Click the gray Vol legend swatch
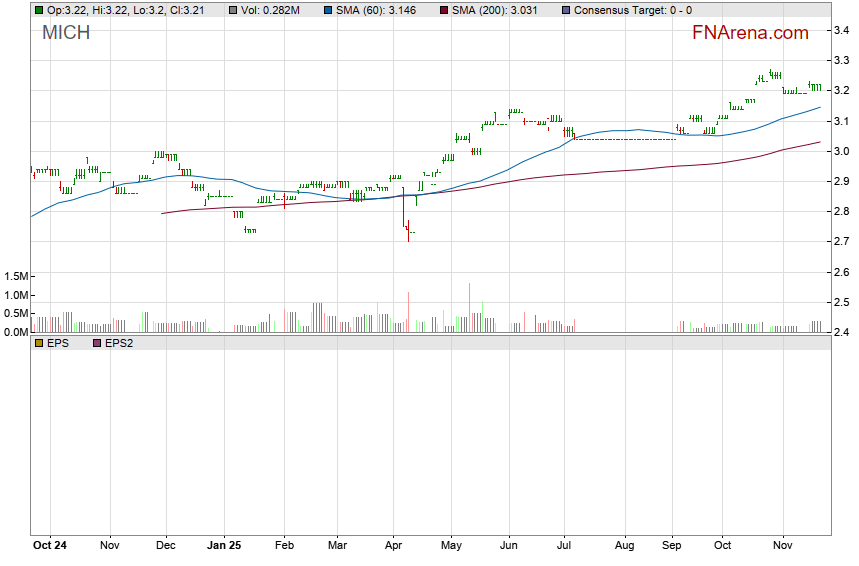This screenshot has width=859, height=566. 233,10
